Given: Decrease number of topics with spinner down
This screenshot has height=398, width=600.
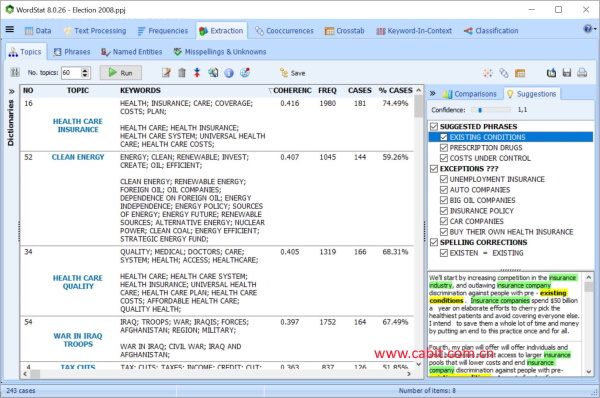Looking at the screenshot, I should click(x=85, y=75).
